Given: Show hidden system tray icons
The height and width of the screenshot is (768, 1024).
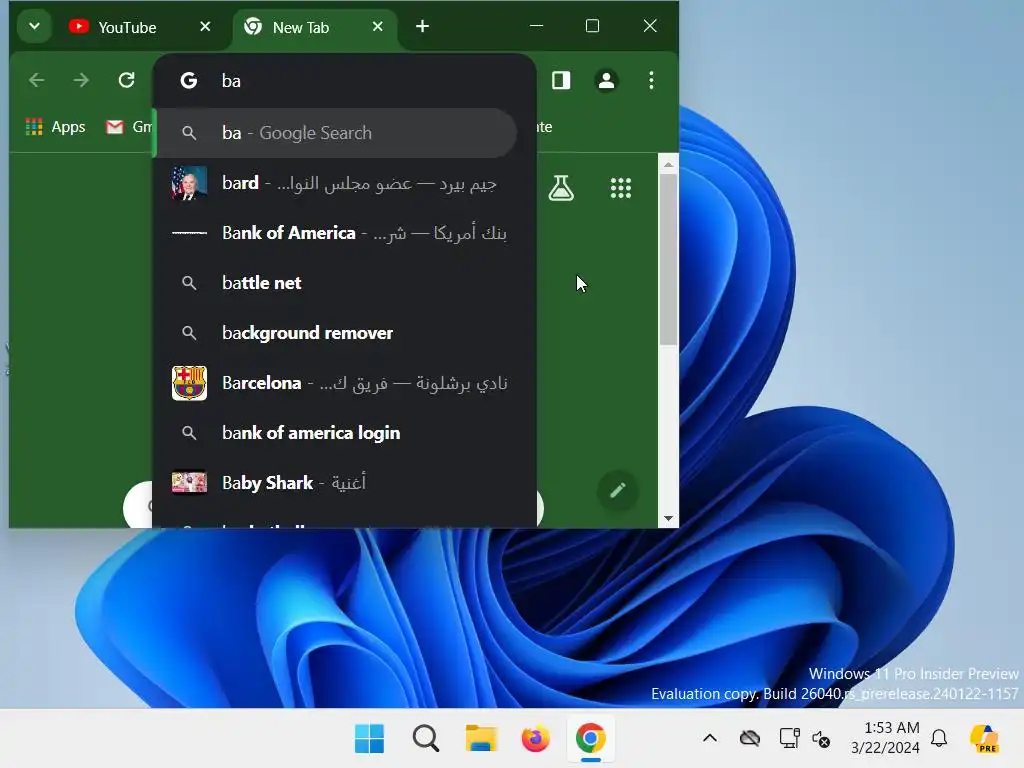Looking at the screenshot, I should click(x=710, y=739).
